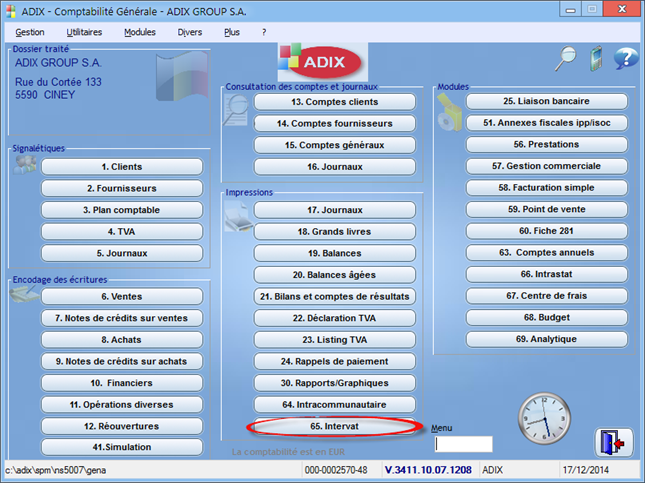Consult 15. Comptes généraux
The height and width of the screenshot is (483, 645).
point(335,145)
